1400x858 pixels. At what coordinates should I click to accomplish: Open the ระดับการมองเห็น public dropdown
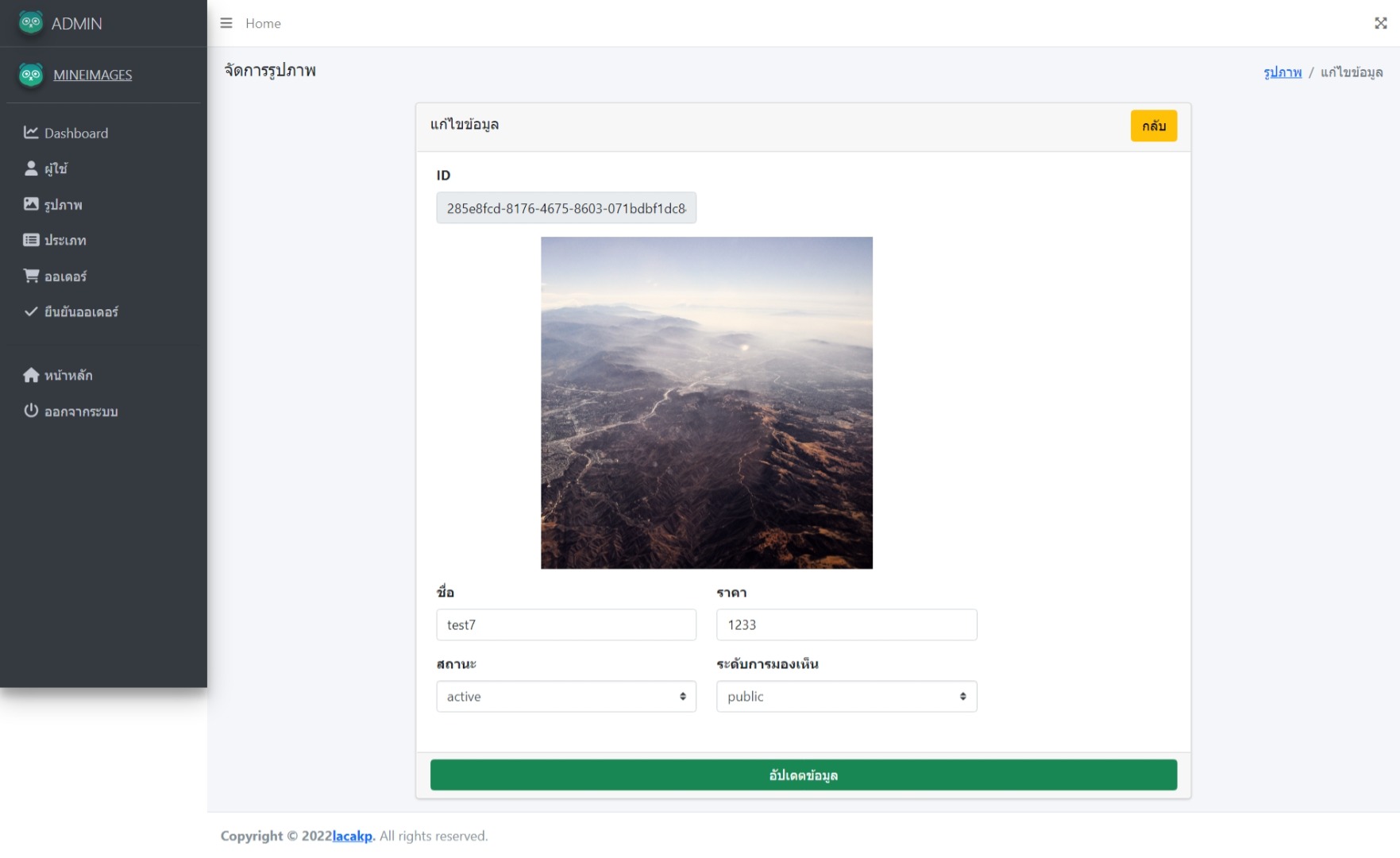tap(846, 696)
